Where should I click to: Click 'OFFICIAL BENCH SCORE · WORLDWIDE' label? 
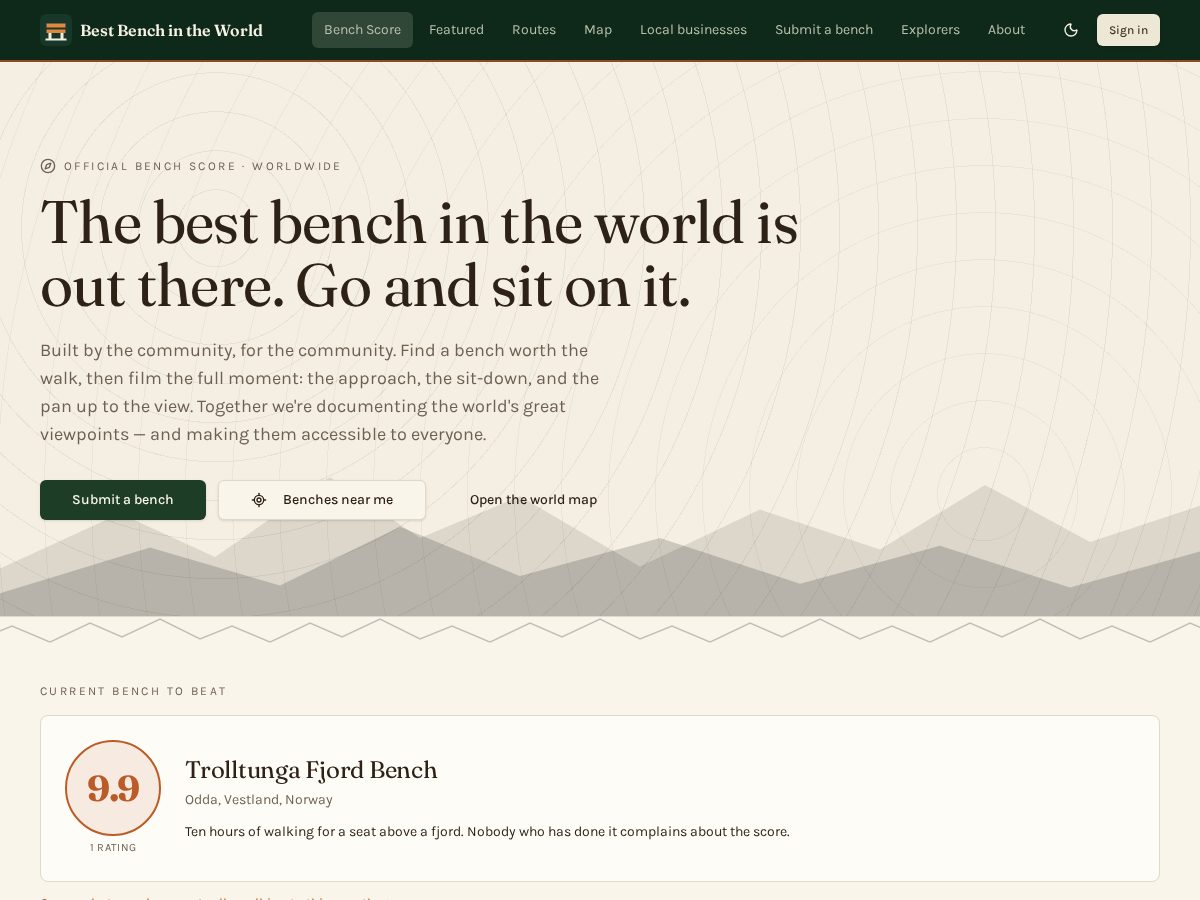[202, 166]
